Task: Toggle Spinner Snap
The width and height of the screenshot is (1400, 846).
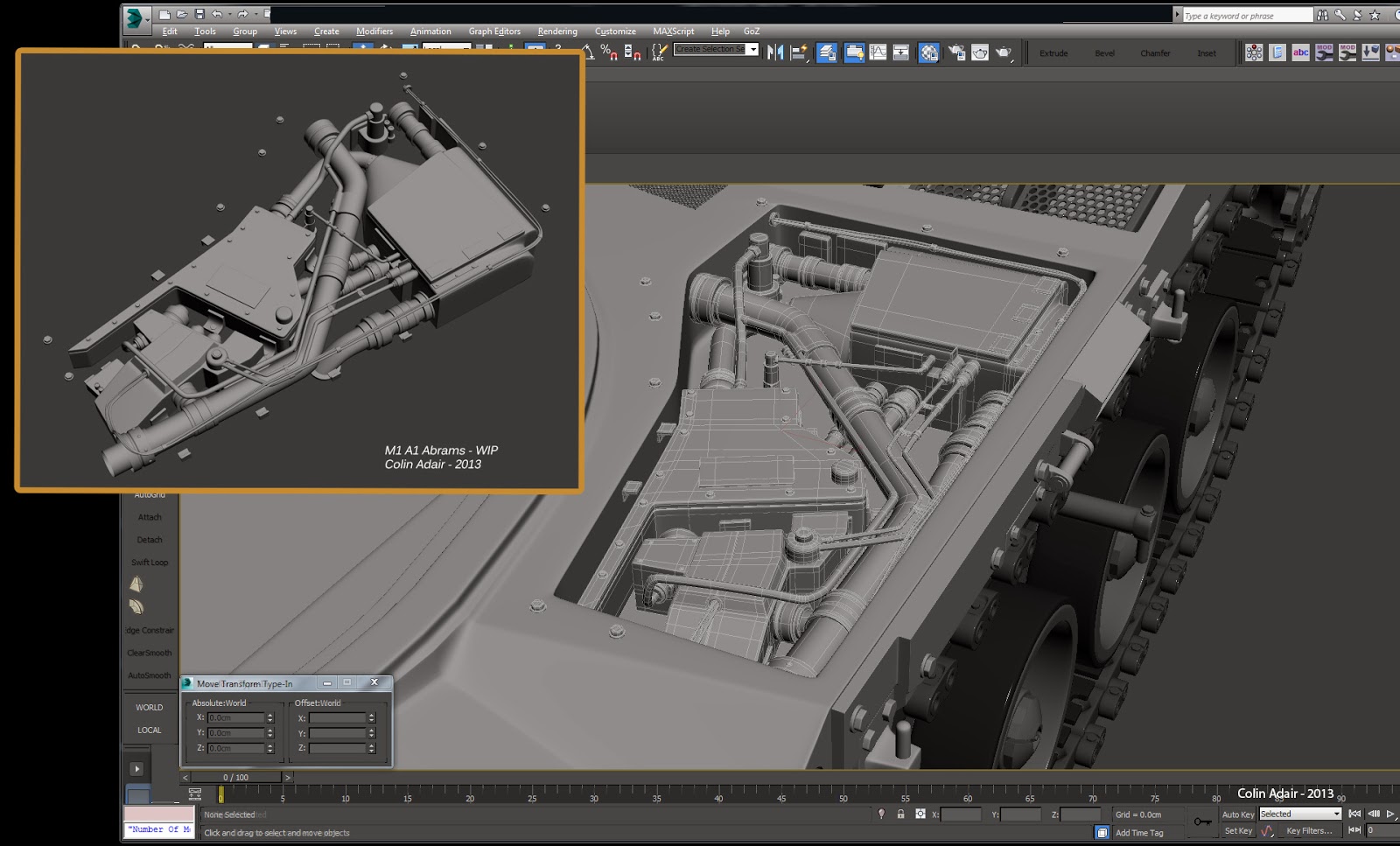Action: click(633, 52)
